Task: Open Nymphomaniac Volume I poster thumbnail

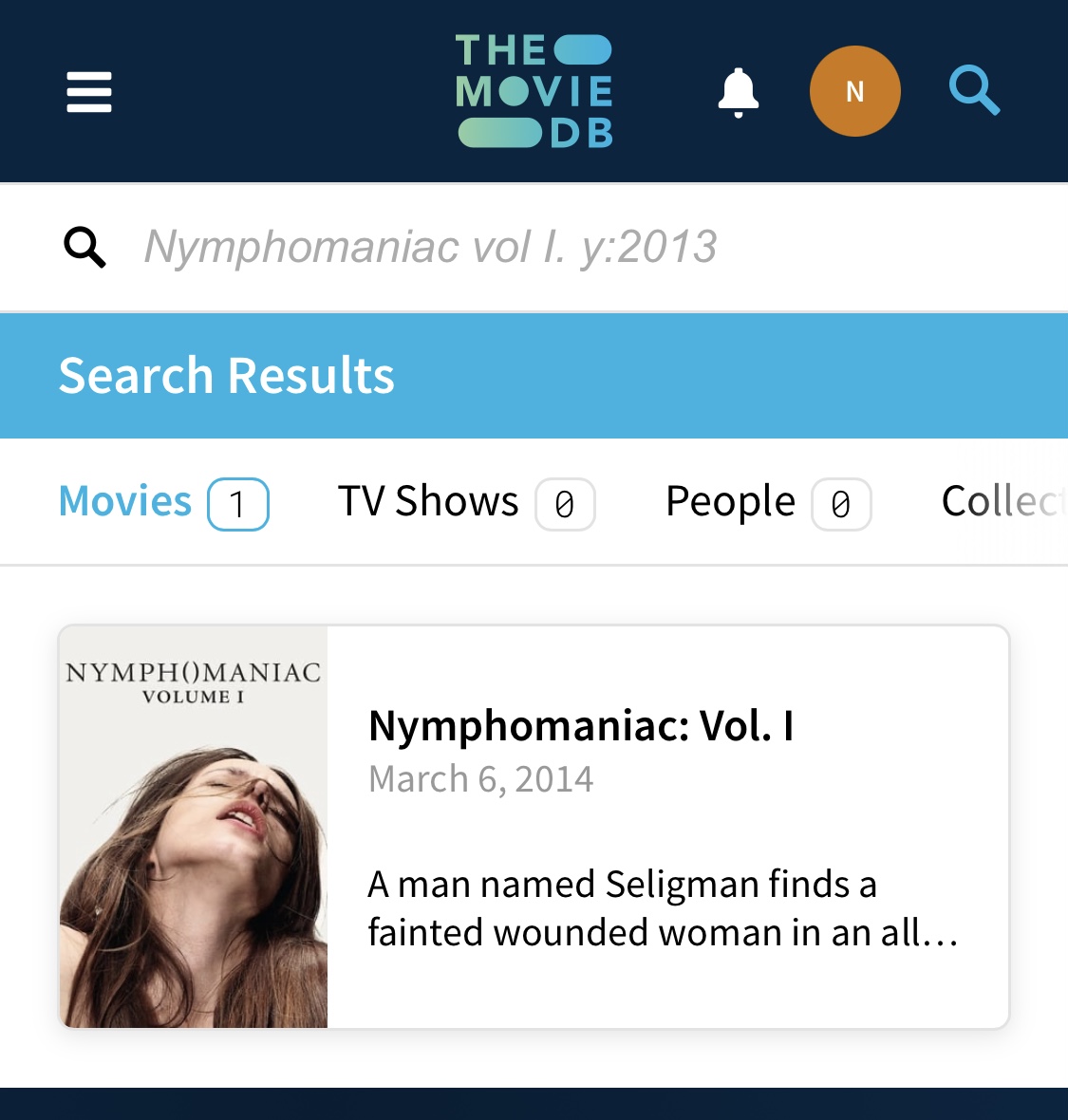Action: (x=193, y=827)
